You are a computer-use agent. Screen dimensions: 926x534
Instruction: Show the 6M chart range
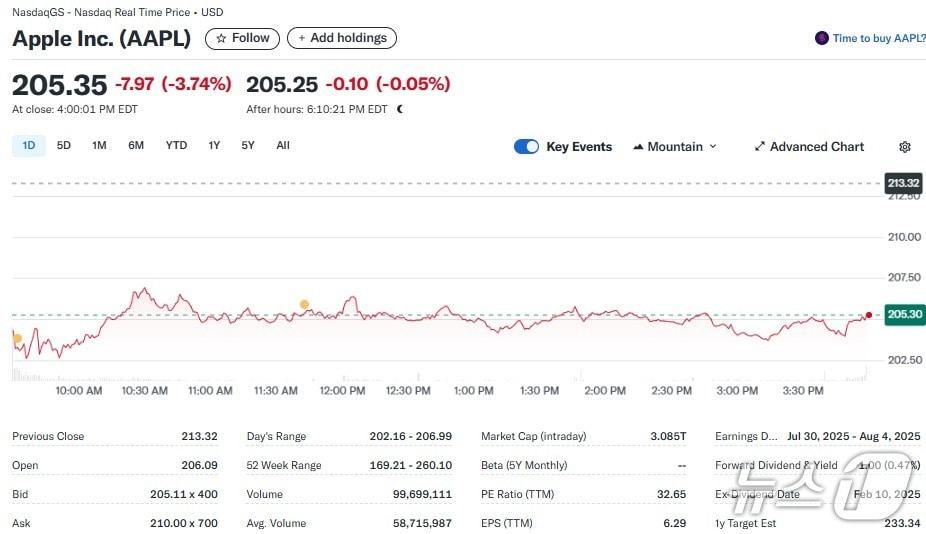click(x=136, y=146)
